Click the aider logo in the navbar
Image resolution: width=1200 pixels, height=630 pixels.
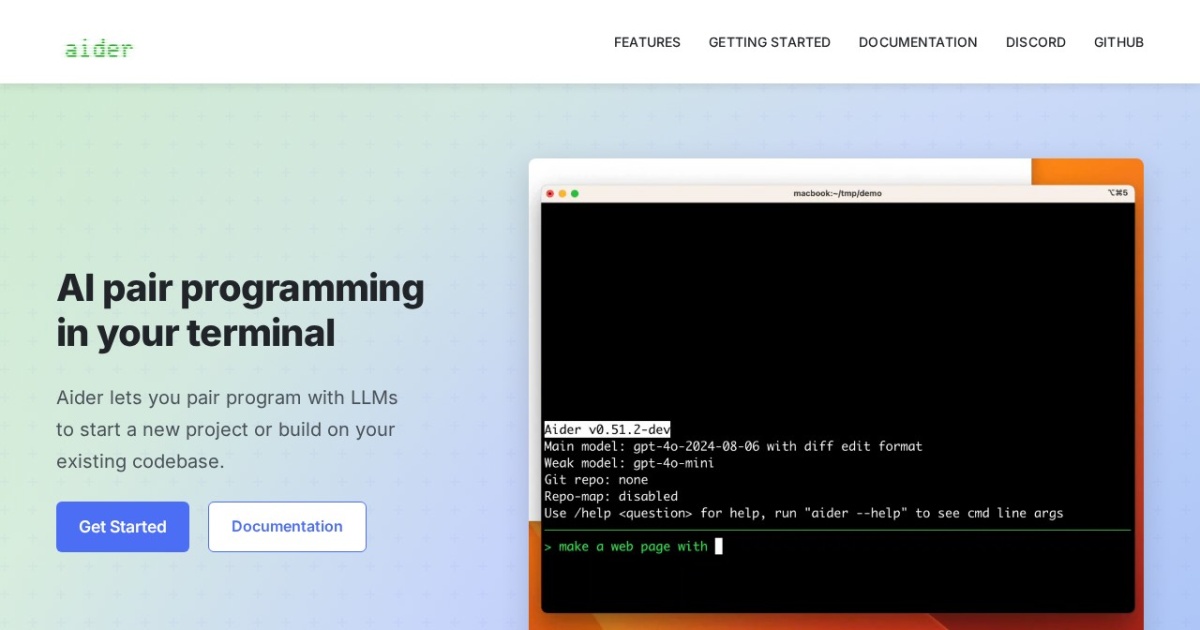[98, 47]
